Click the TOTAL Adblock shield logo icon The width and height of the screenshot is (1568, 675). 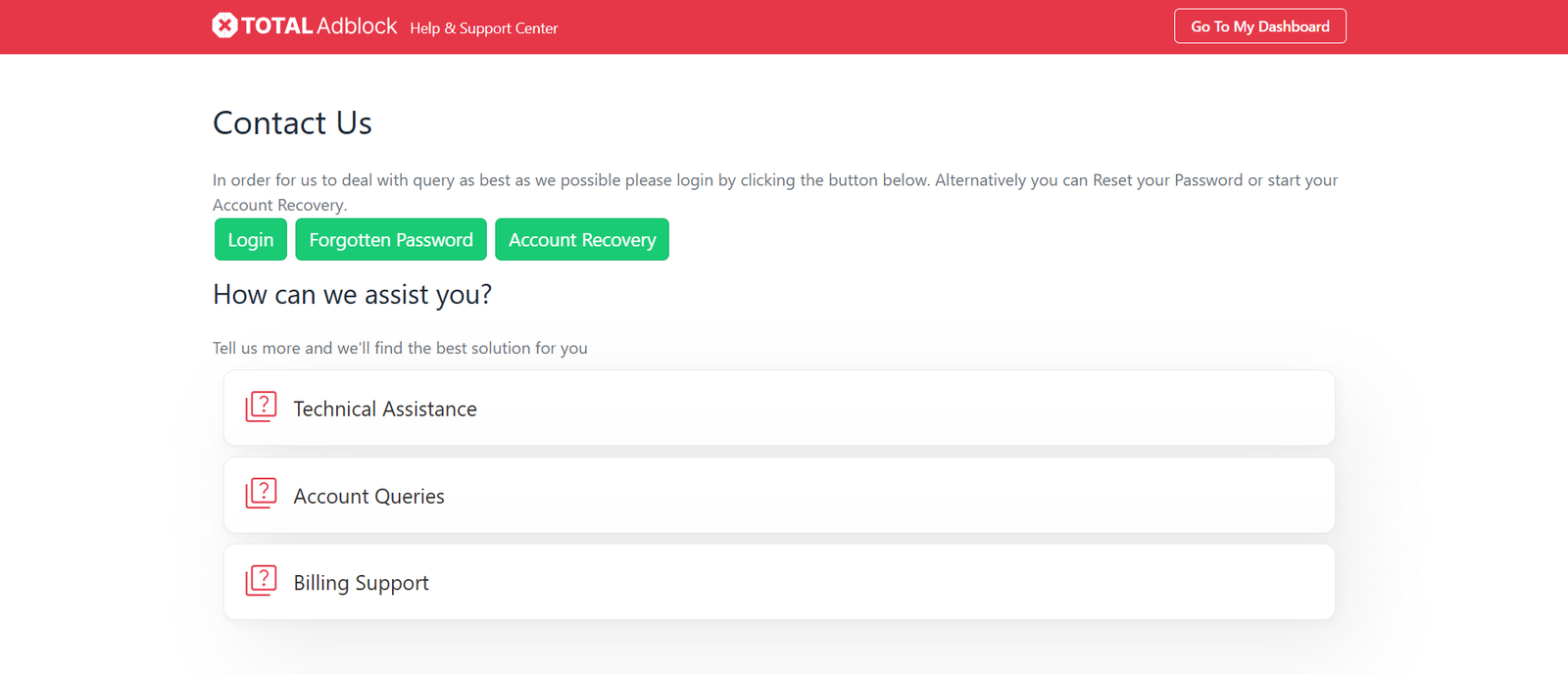224,25
